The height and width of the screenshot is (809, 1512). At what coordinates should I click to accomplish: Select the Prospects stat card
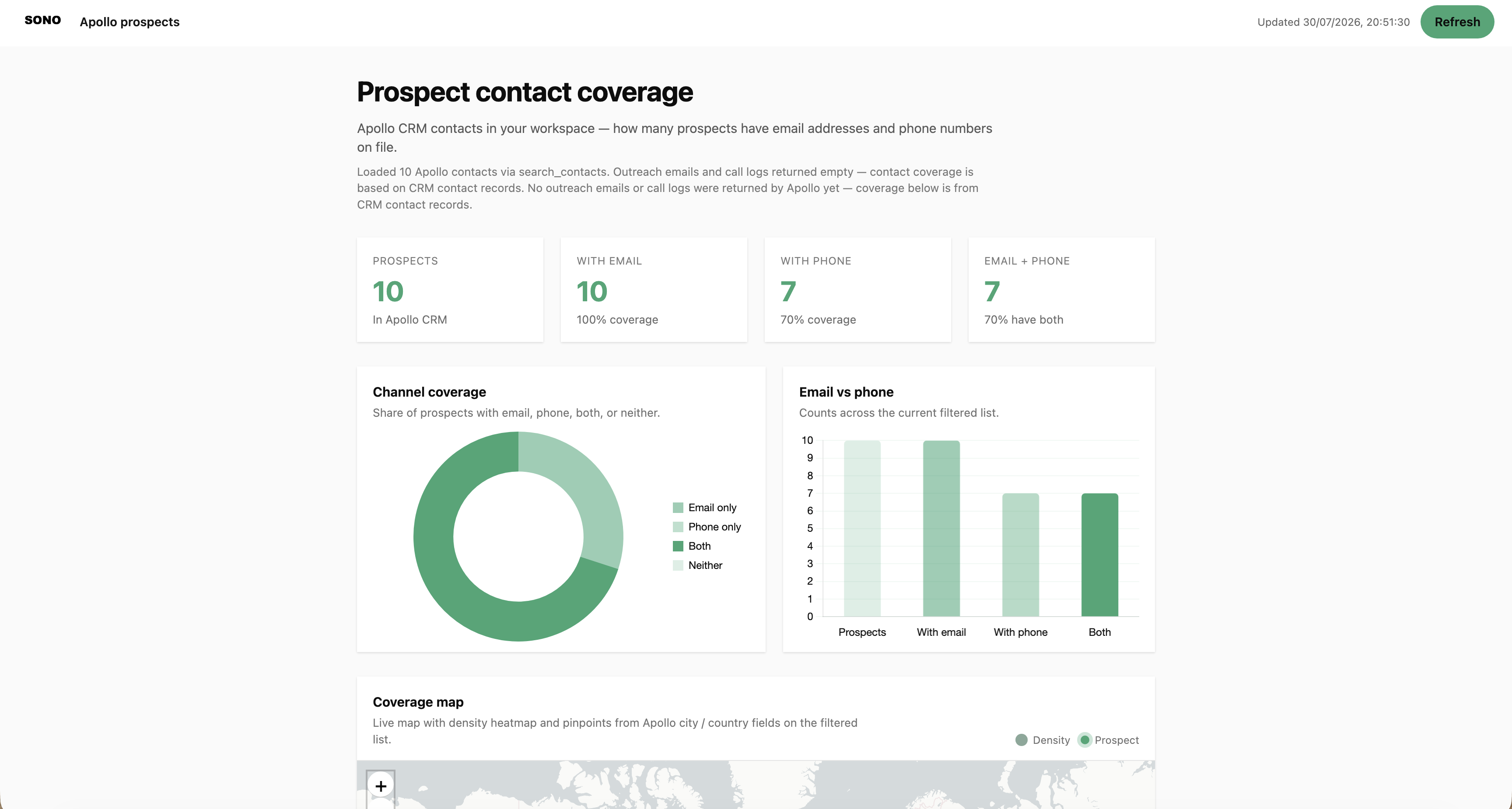450,290
